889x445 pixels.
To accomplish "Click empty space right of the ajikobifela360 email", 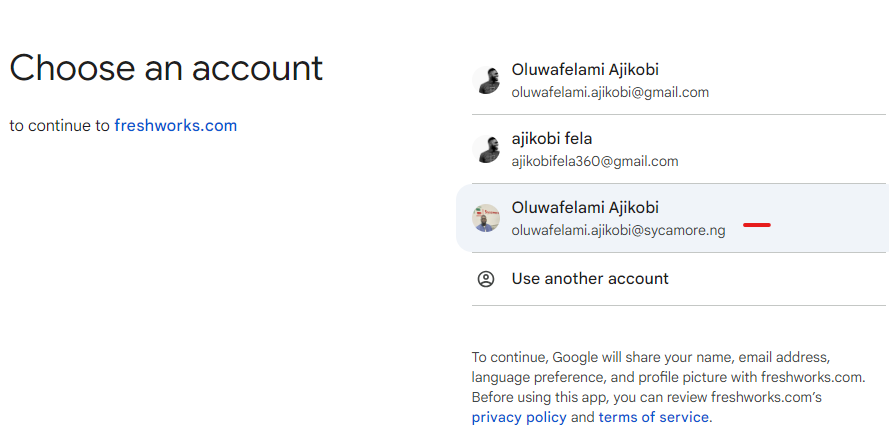I will click(x=782, y=162).
